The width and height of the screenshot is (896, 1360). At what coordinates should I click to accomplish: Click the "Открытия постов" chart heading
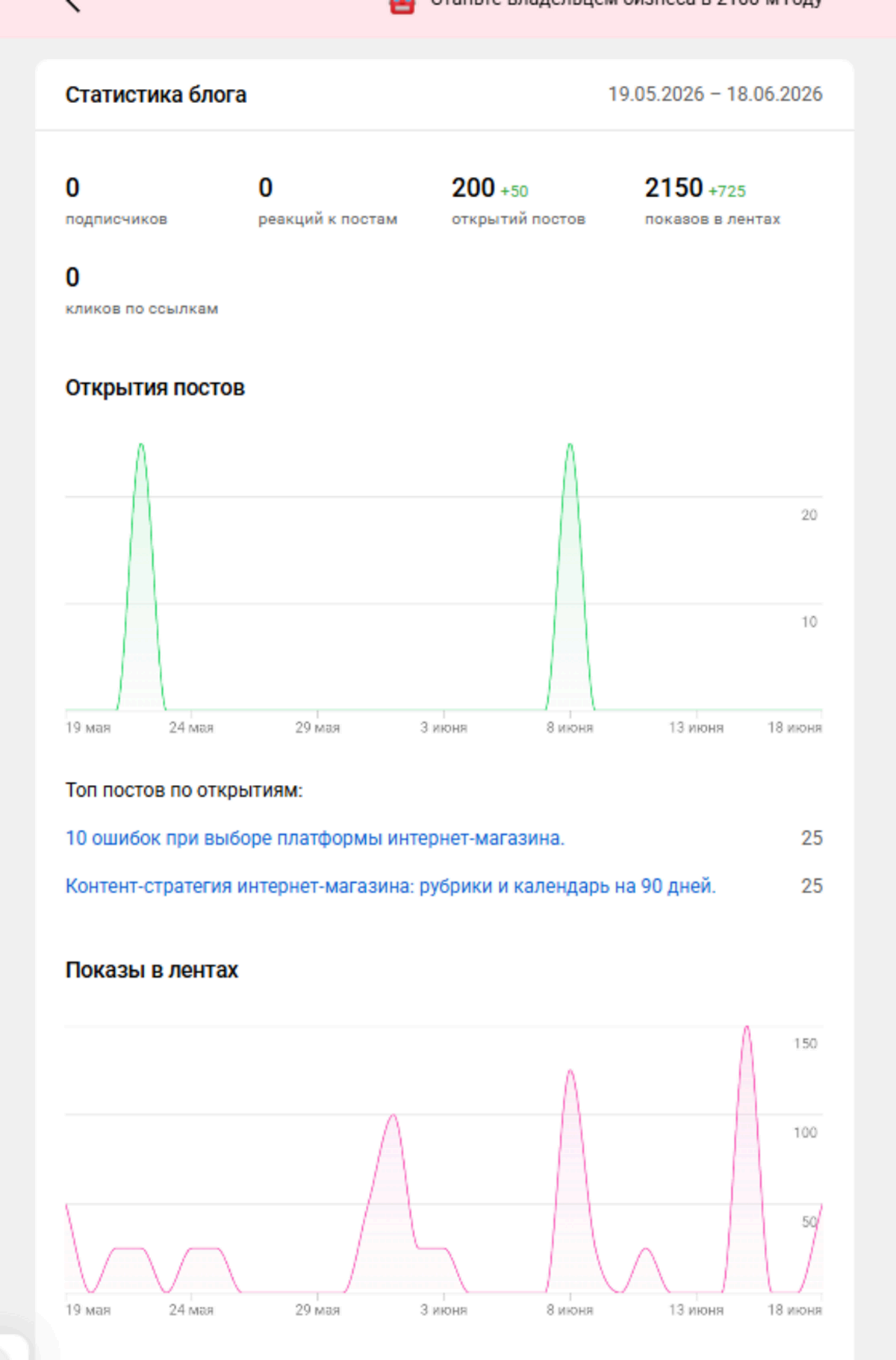(x=155, y=388)
